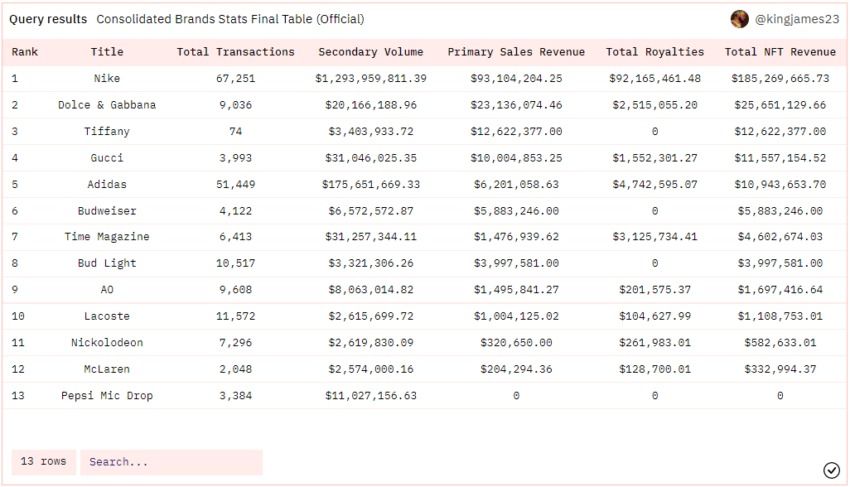The width and height of the screenshot is (850, 487).
Task: Sort by Rank column header
Action: (x=25, y=52)
